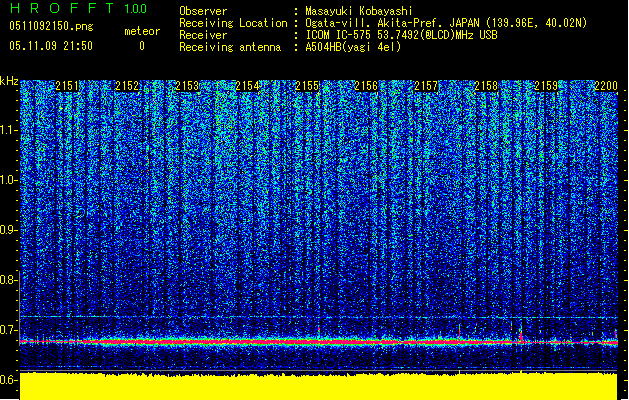Click the 2200 time marker
Image resolution: width=629 pixels, height=400 pixels.
click(x=606, y=86)
